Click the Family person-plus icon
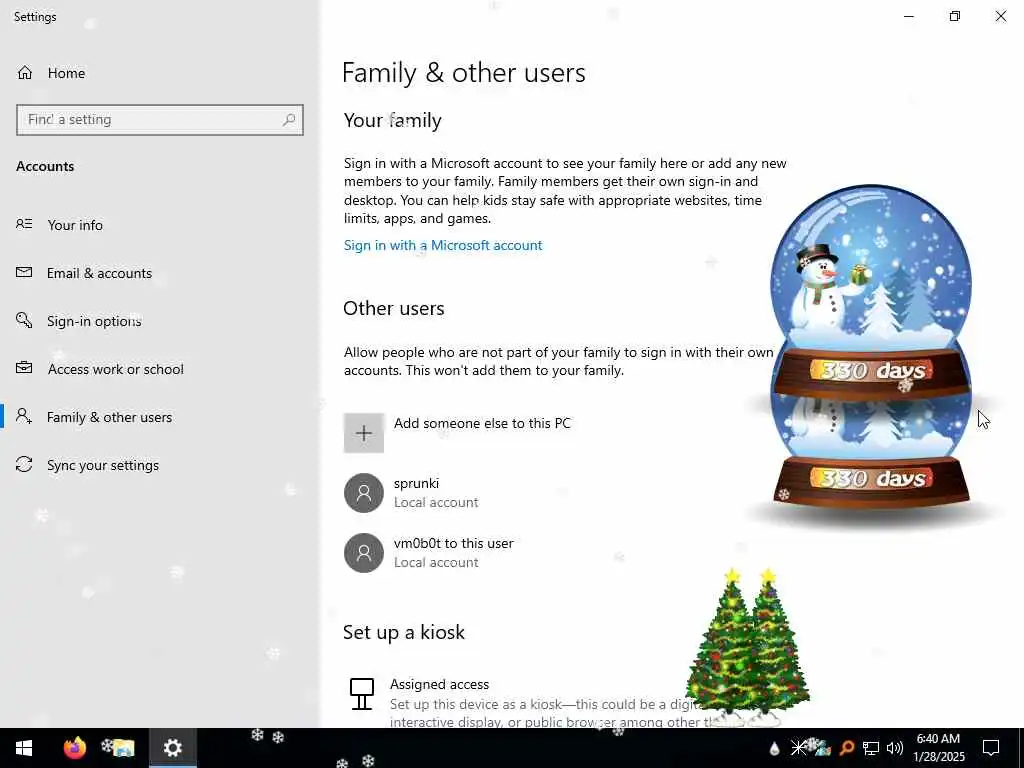Viewport: 1024px width, 768px height. 24,416
